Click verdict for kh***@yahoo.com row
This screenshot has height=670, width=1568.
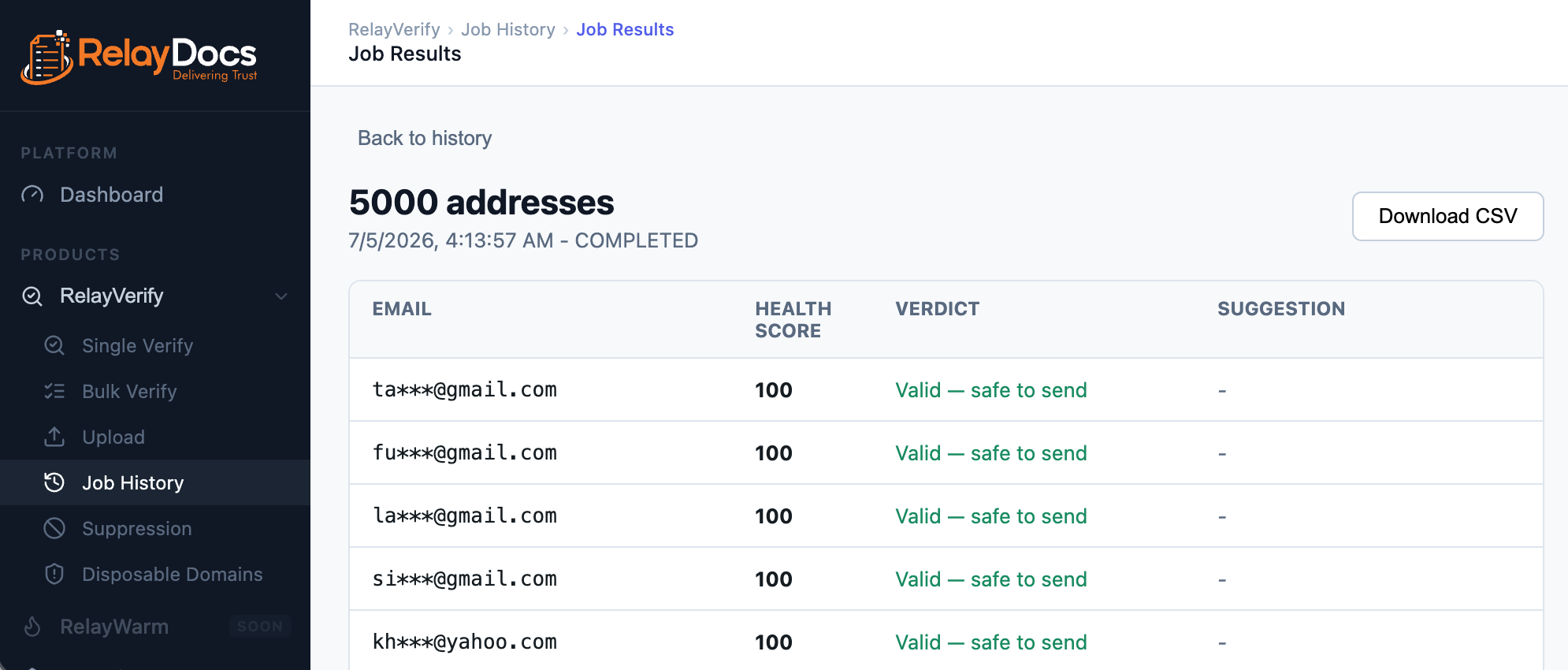tap(991, 642)
